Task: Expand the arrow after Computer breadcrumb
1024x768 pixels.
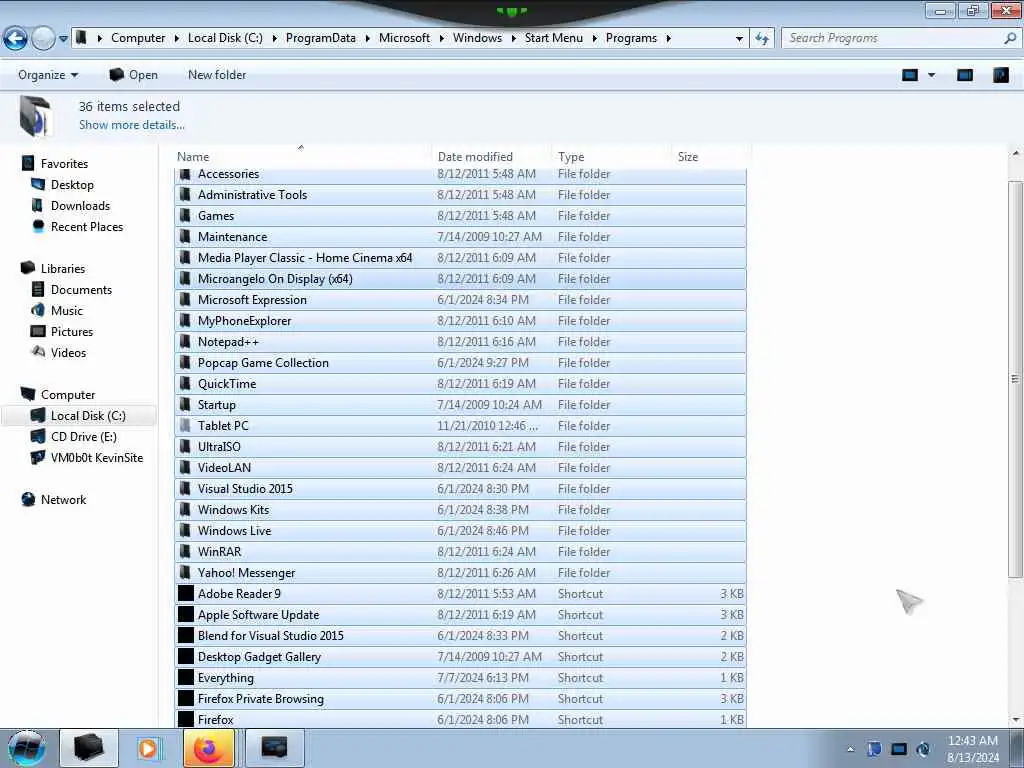Action: click(x=176, y=39)
